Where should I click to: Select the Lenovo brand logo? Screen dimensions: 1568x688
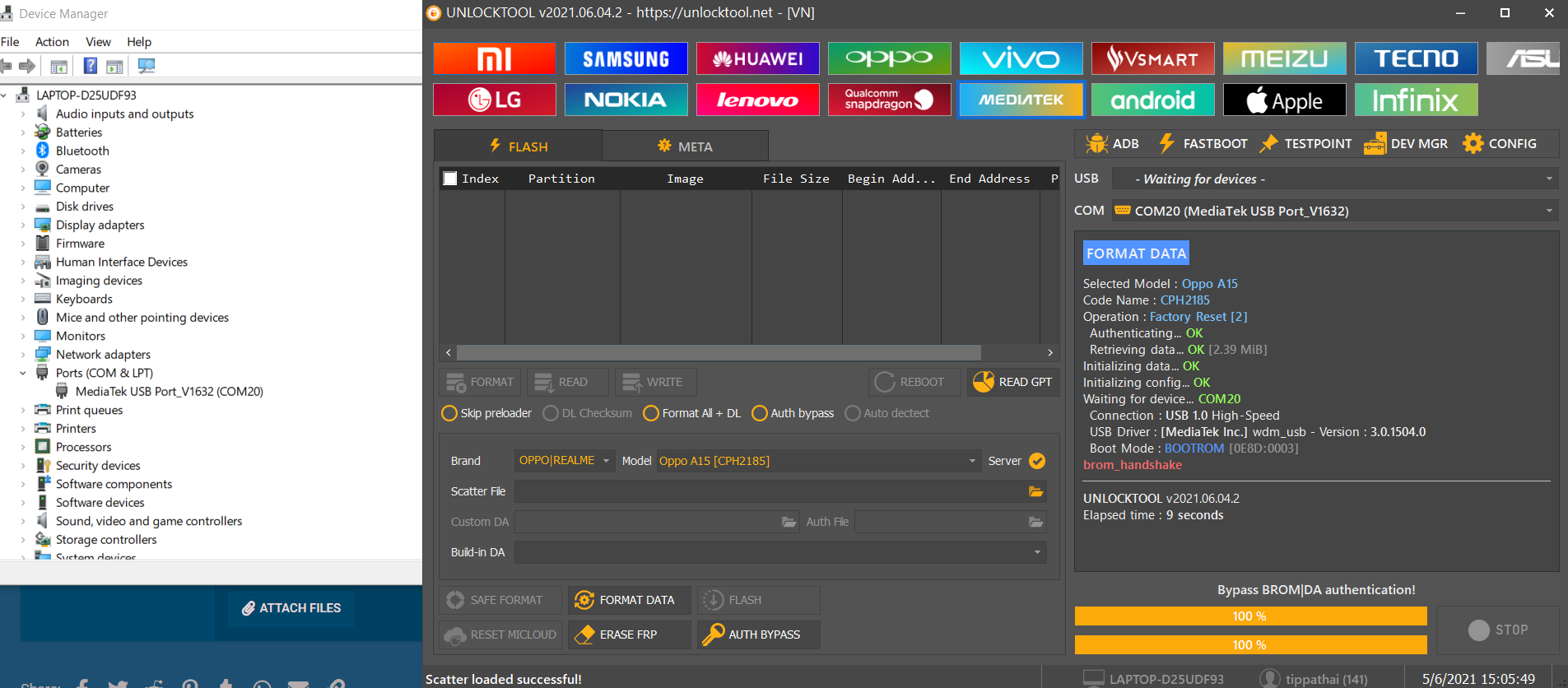[758, 100]
